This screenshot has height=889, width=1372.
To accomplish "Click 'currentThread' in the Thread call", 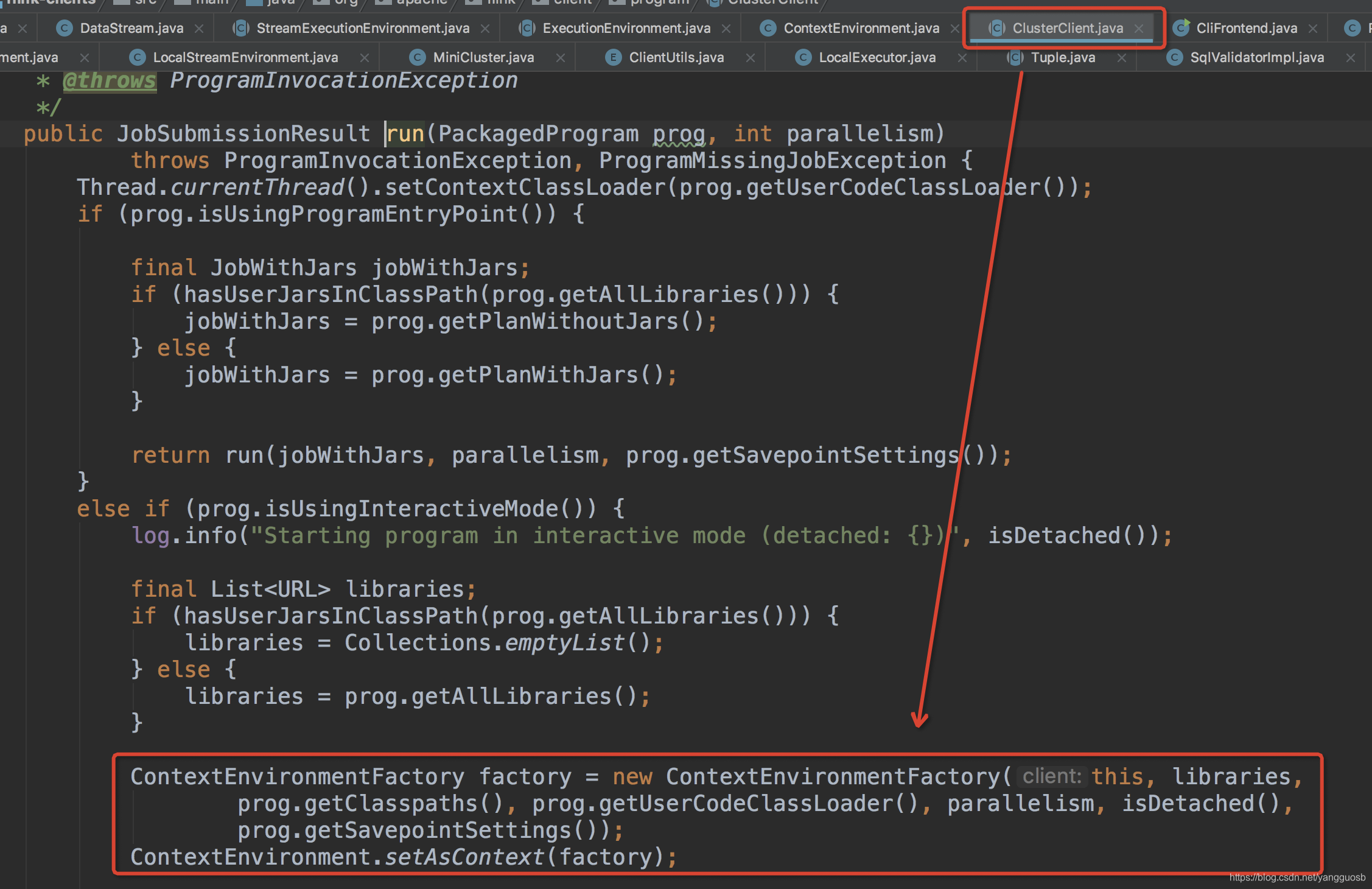I will pyautogui.click(x=257, y=187).
